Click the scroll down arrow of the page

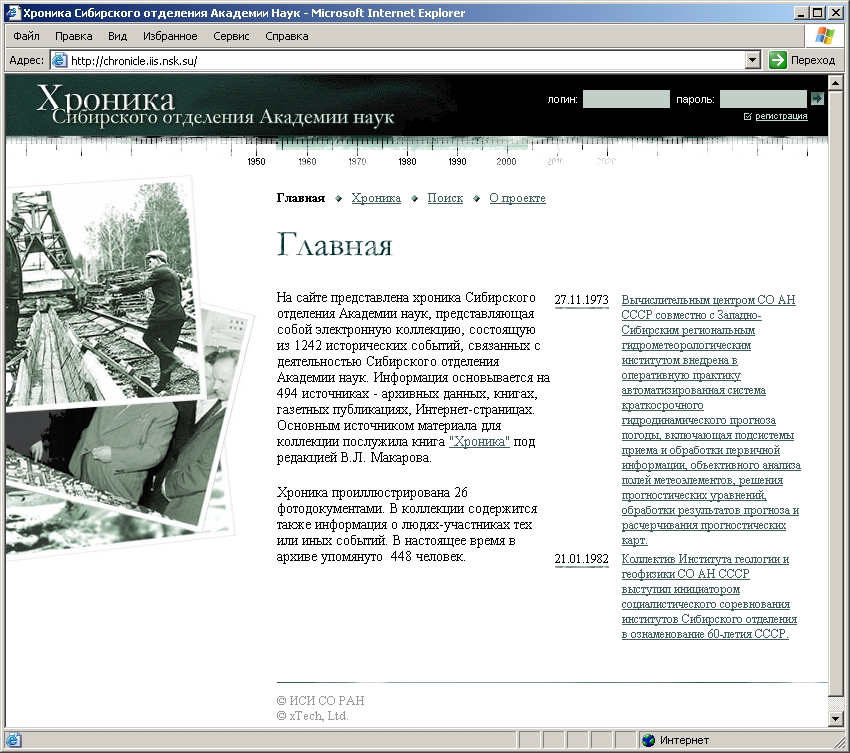click(x=835, y=719)
